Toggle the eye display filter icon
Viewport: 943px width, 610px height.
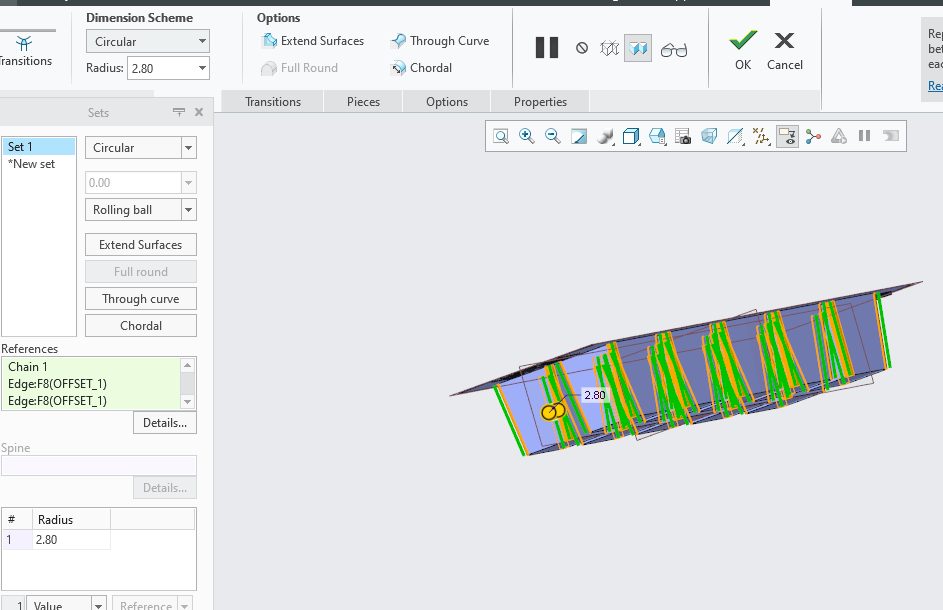point(787,137)
